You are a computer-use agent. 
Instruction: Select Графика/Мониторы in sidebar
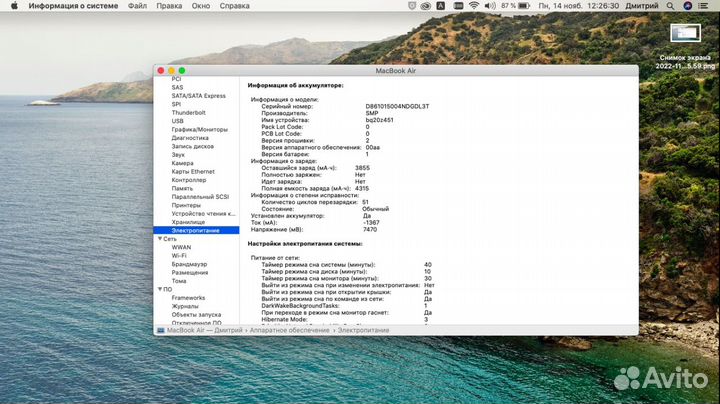200,129
